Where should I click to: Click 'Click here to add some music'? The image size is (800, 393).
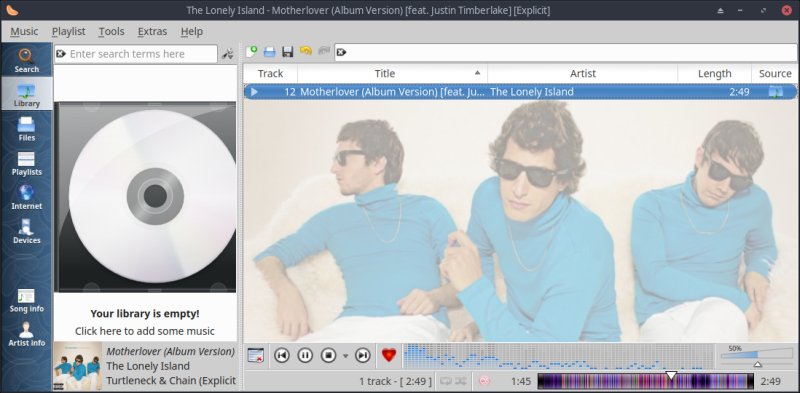145,331
